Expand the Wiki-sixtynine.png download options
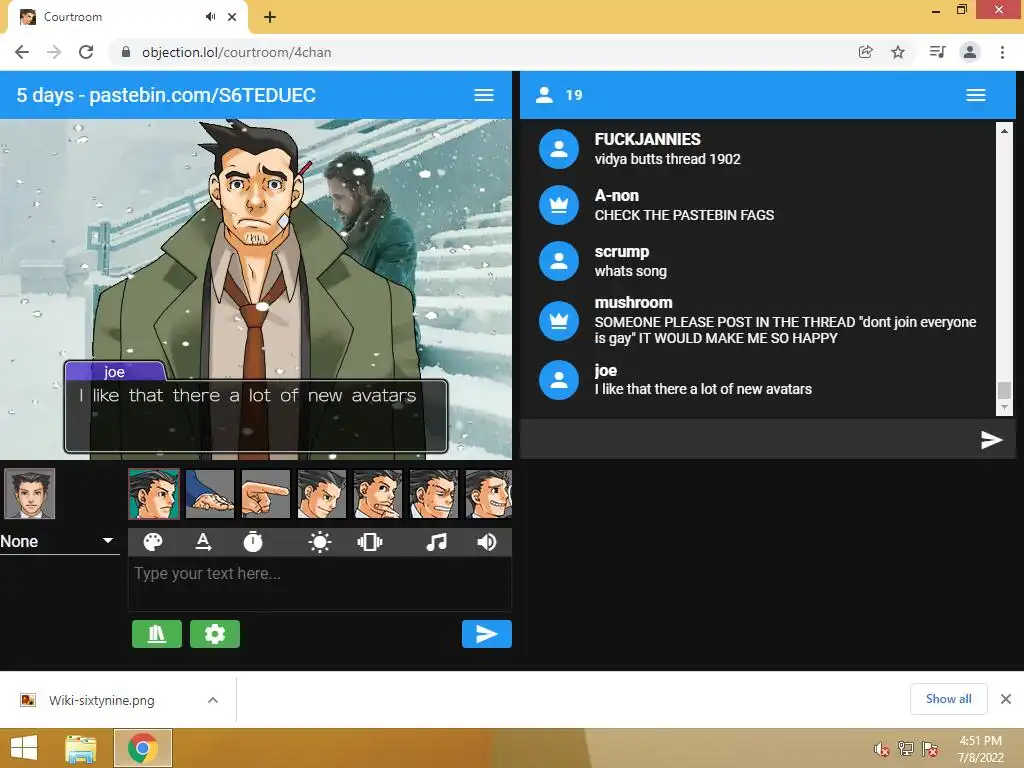The image size is (1024, 768). point(213,700)
